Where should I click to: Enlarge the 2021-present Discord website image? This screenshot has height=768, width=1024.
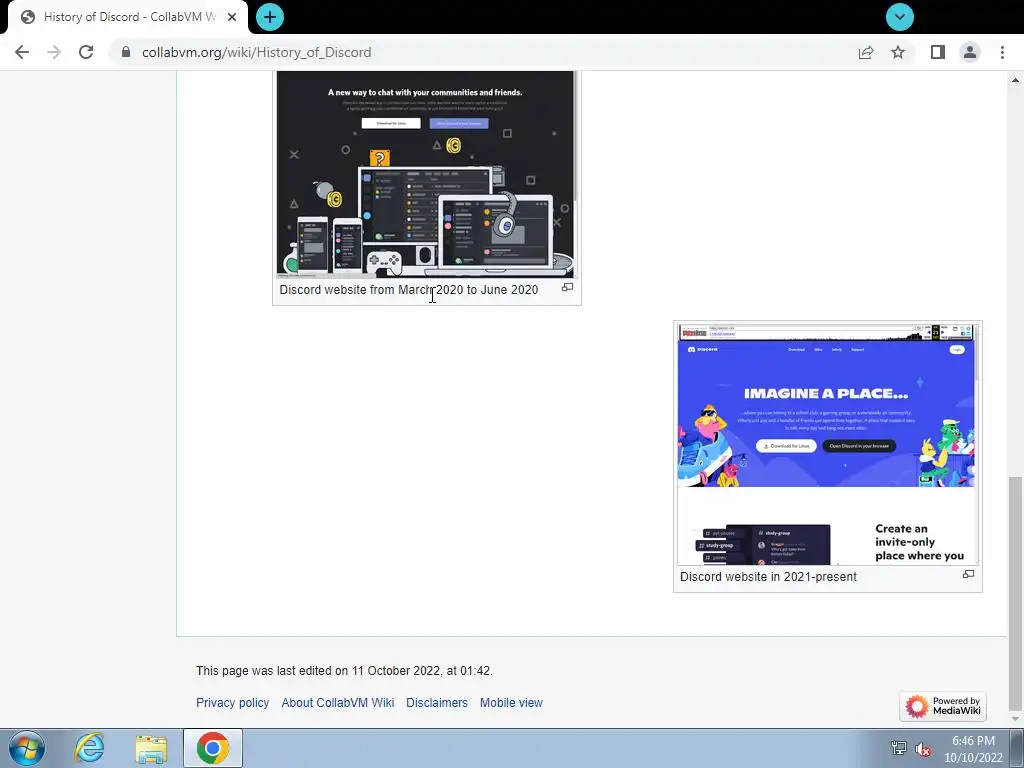[968, 574]
